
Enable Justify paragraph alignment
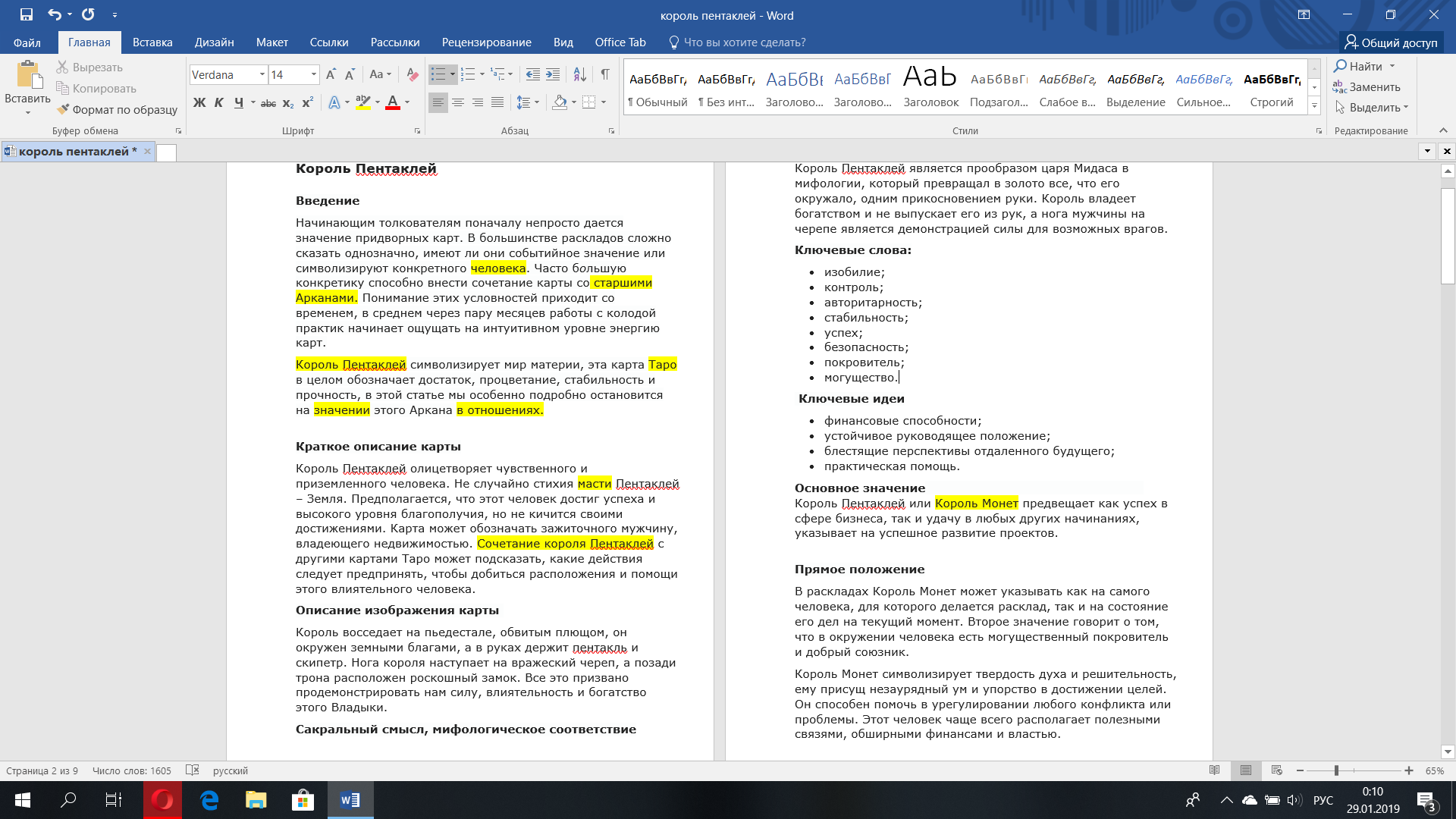coord(497,102)
